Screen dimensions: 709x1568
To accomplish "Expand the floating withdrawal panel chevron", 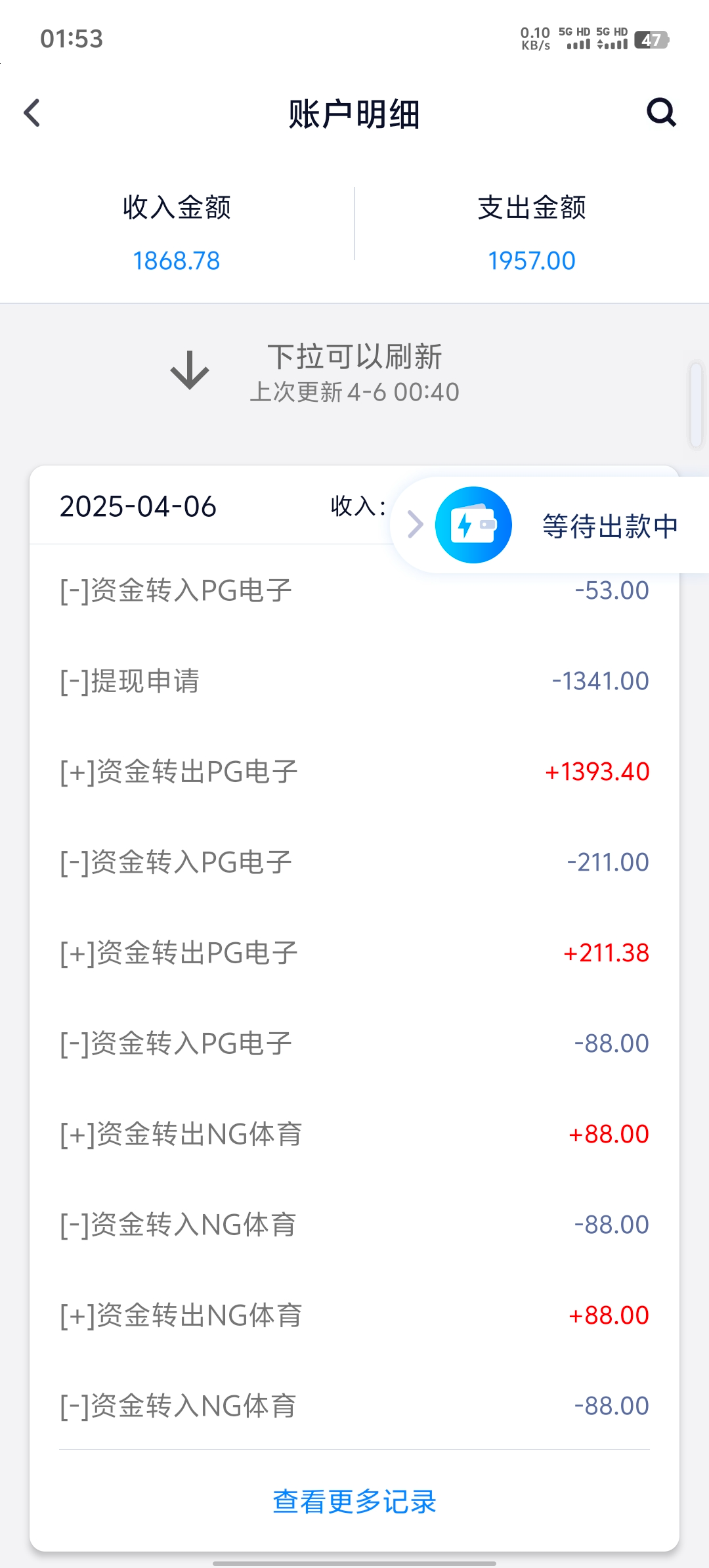I will click(x=415, y=525).
